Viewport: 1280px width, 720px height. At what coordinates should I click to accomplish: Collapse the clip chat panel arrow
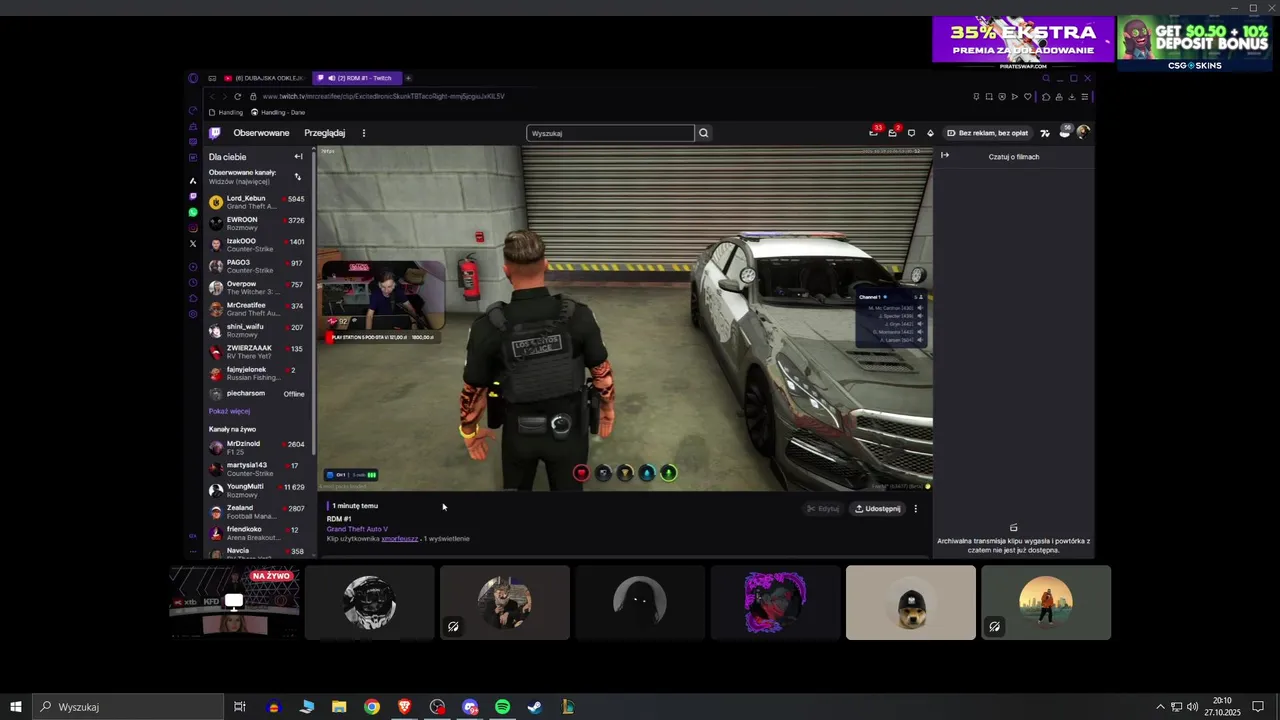tap(945, 155)
